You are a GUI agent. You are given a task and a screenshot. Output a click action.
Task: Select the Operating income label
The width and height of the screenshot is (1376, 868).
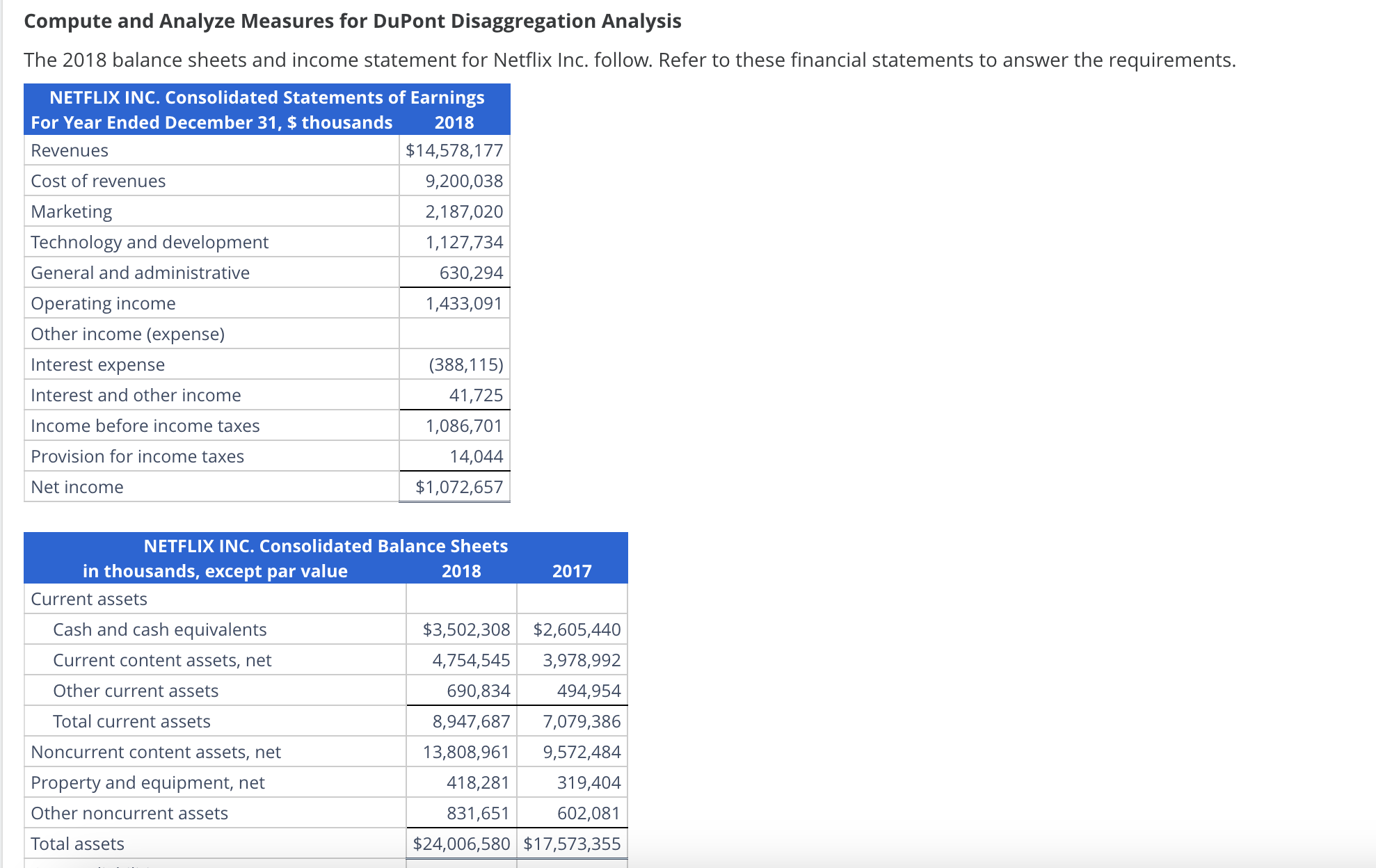tap(103, 303)
